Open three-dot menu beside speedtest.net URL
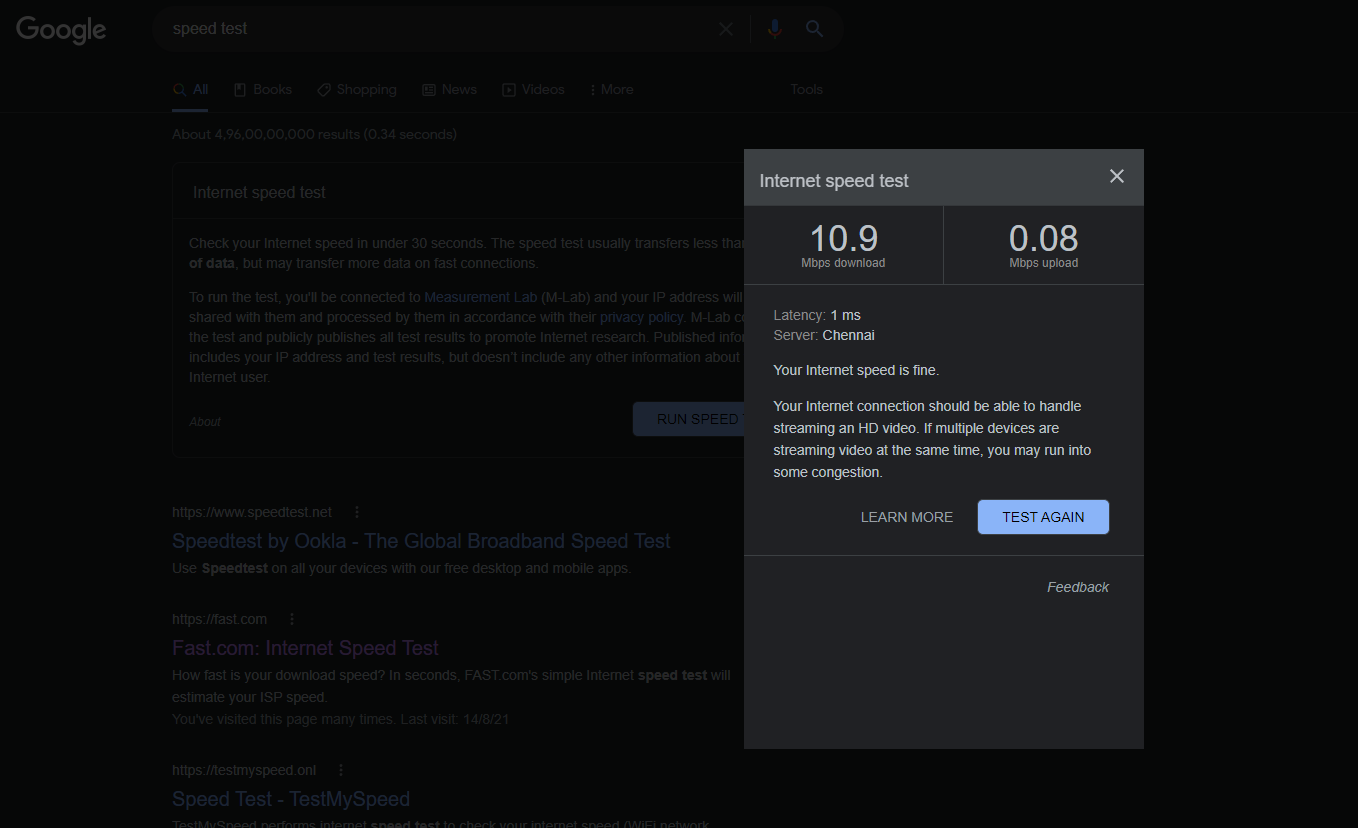 pyautogui.click(x=357, y=512)
